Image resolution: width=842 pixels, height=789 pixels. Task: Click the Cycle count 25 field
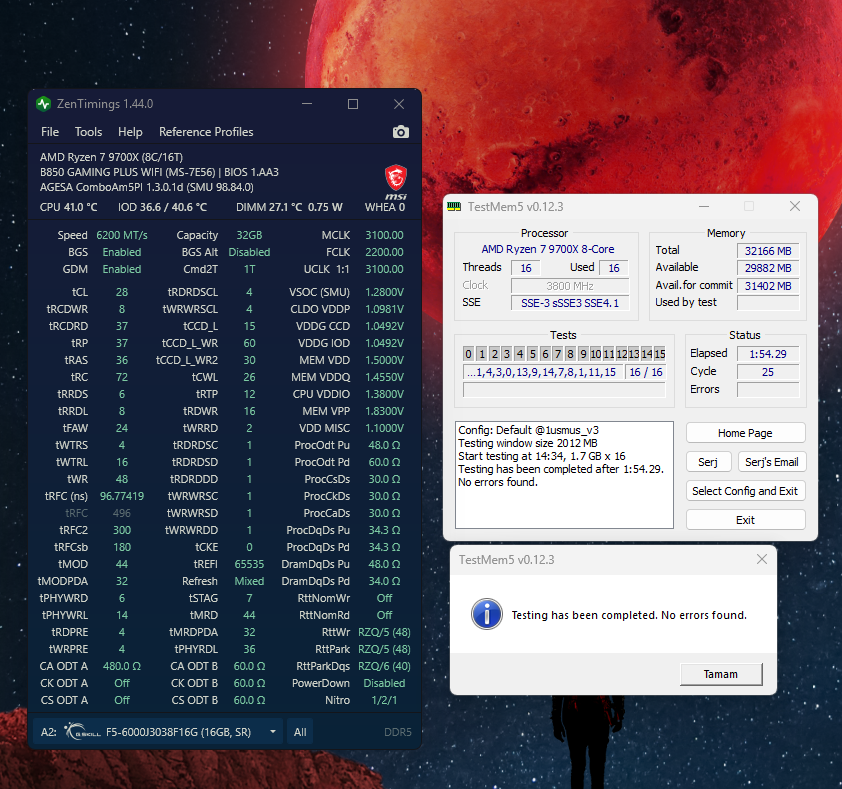[768, 372]
